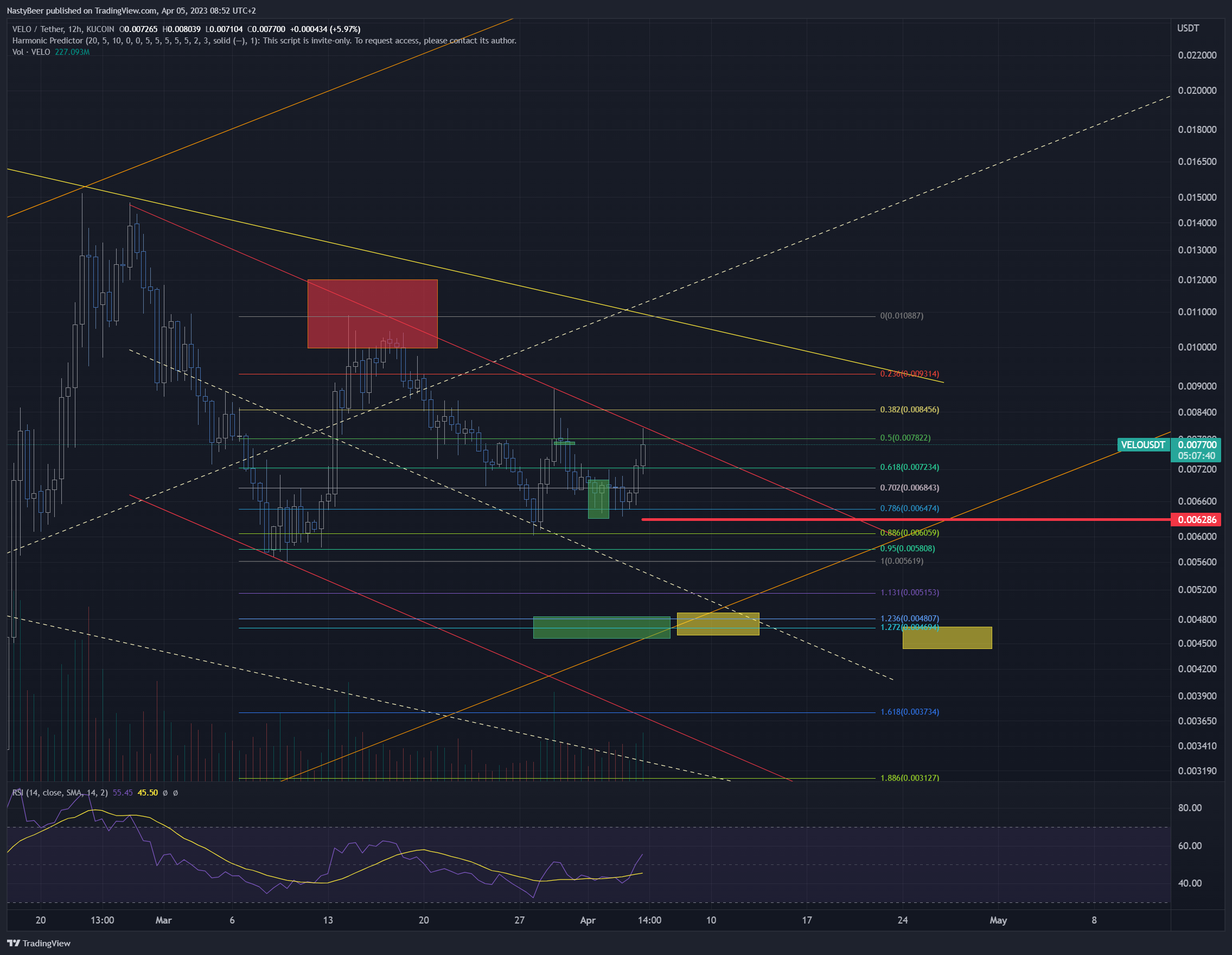Select the 1.236(0.004807) Fibonacci level label

tap(909, 619)
